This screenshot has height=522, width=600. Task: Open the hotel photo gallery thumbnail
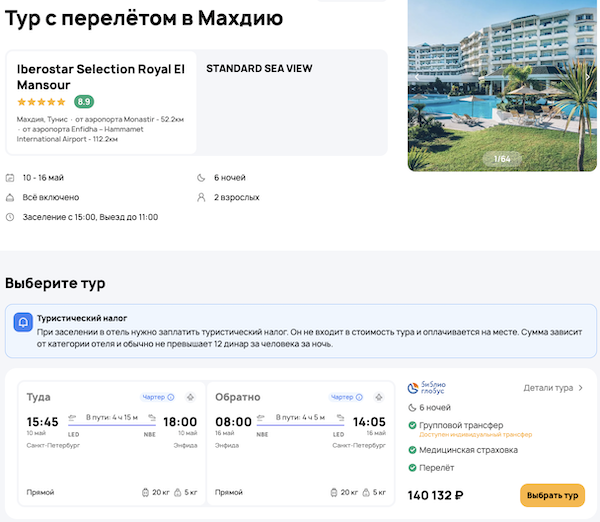coord(503,85)
